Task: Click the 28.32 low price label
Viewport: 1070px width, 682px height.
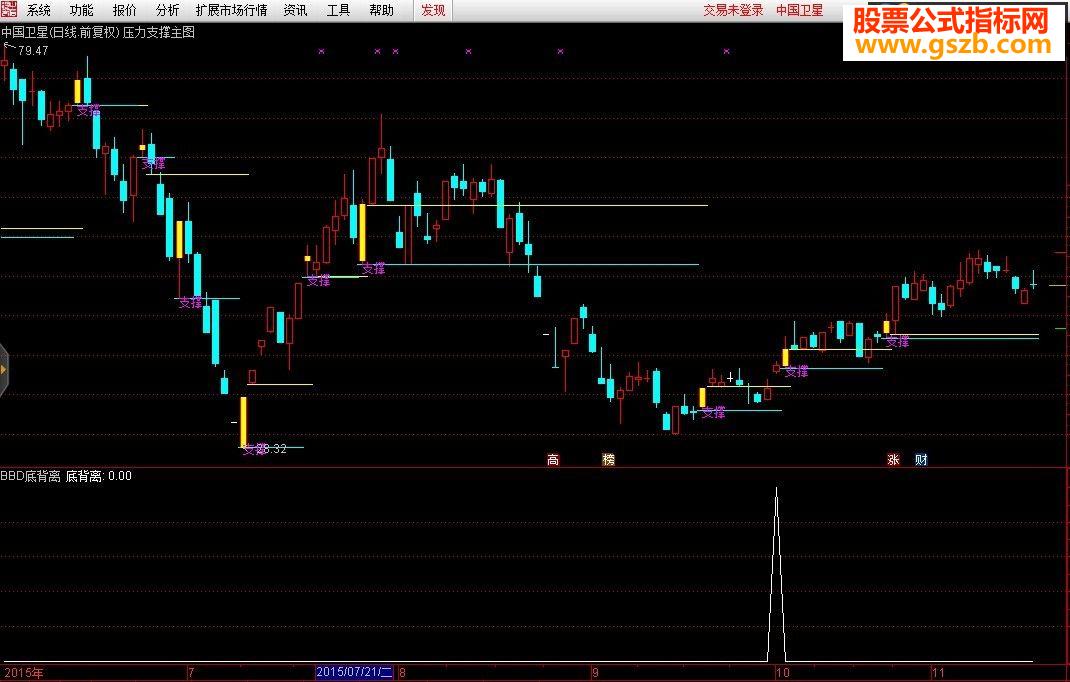Action: pos(272,449)
